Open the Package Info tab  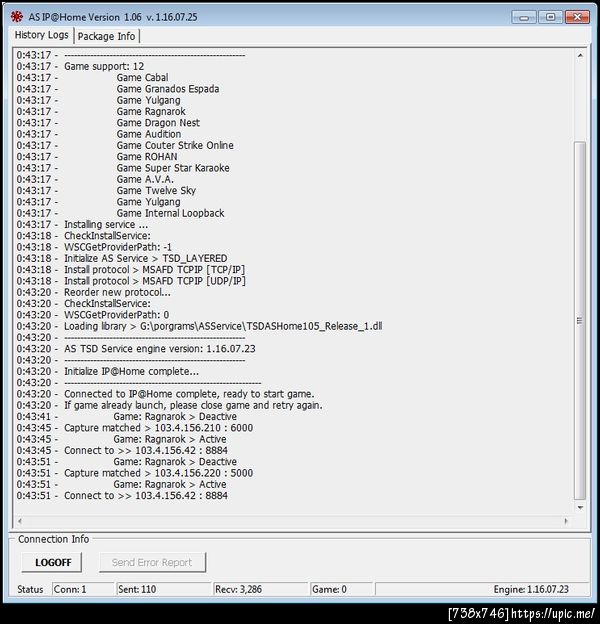106,36
